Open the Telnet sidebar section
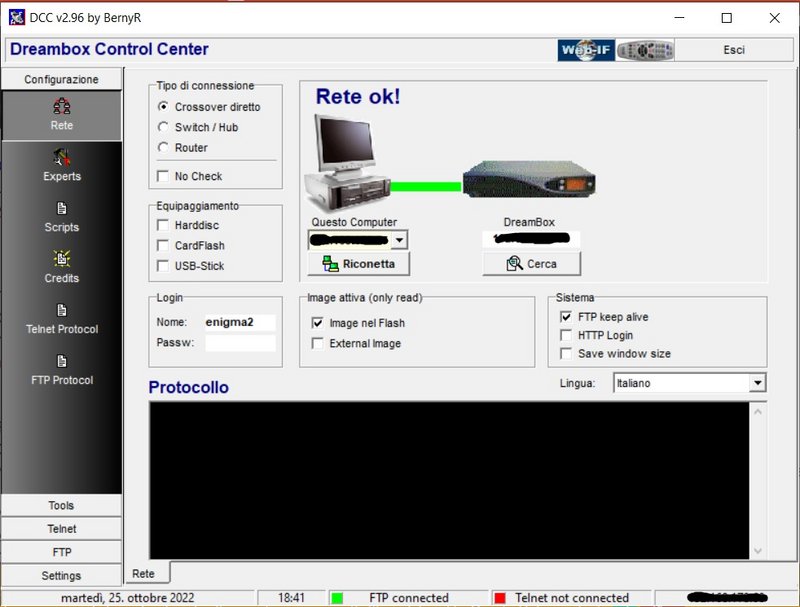Screen dimensions: 800x607 click(x=61, y=529)
